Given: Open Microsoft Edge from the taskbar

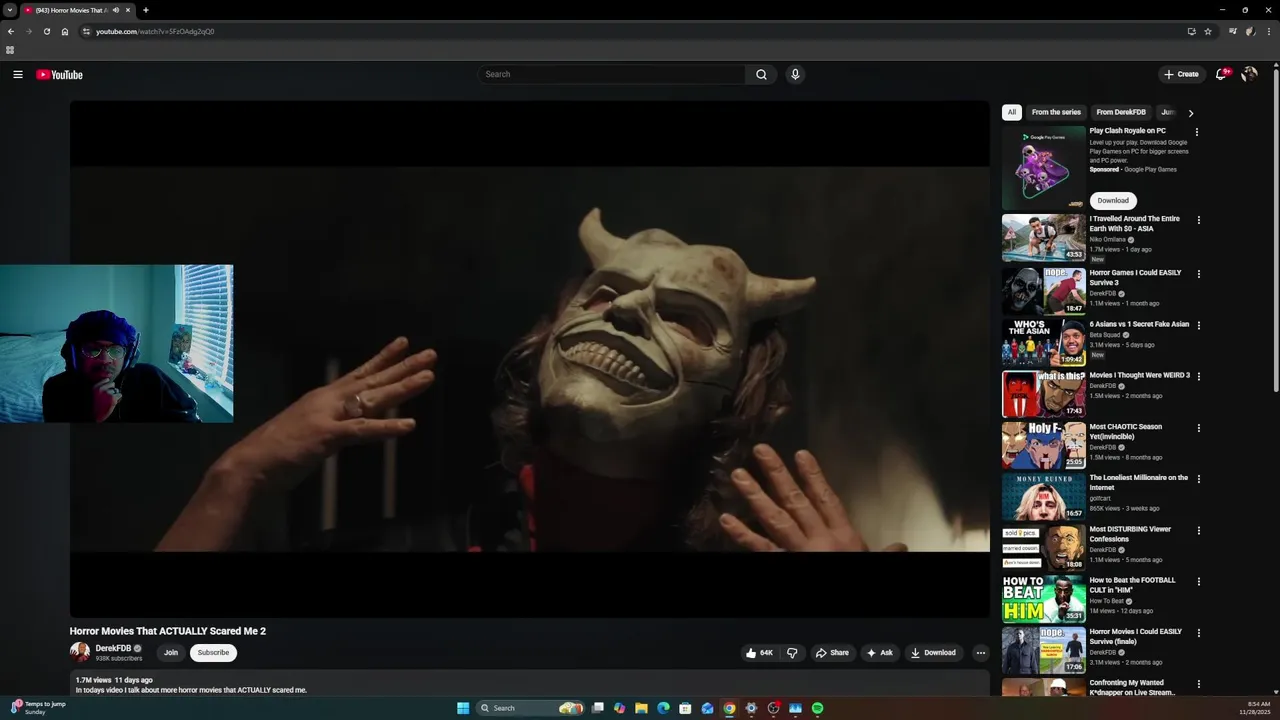Looking at the screenshot, I should (x=663, y=708).
